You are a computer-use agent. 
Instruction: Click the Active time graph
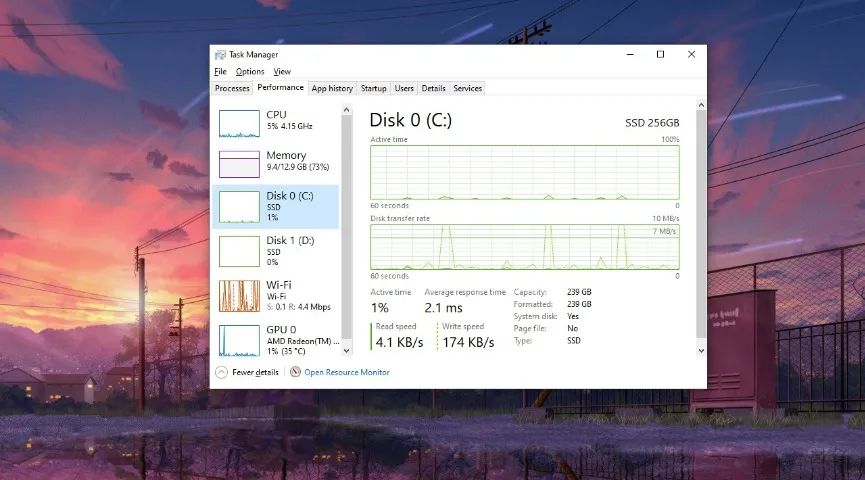pyautogui.click(x=525, y=173)
